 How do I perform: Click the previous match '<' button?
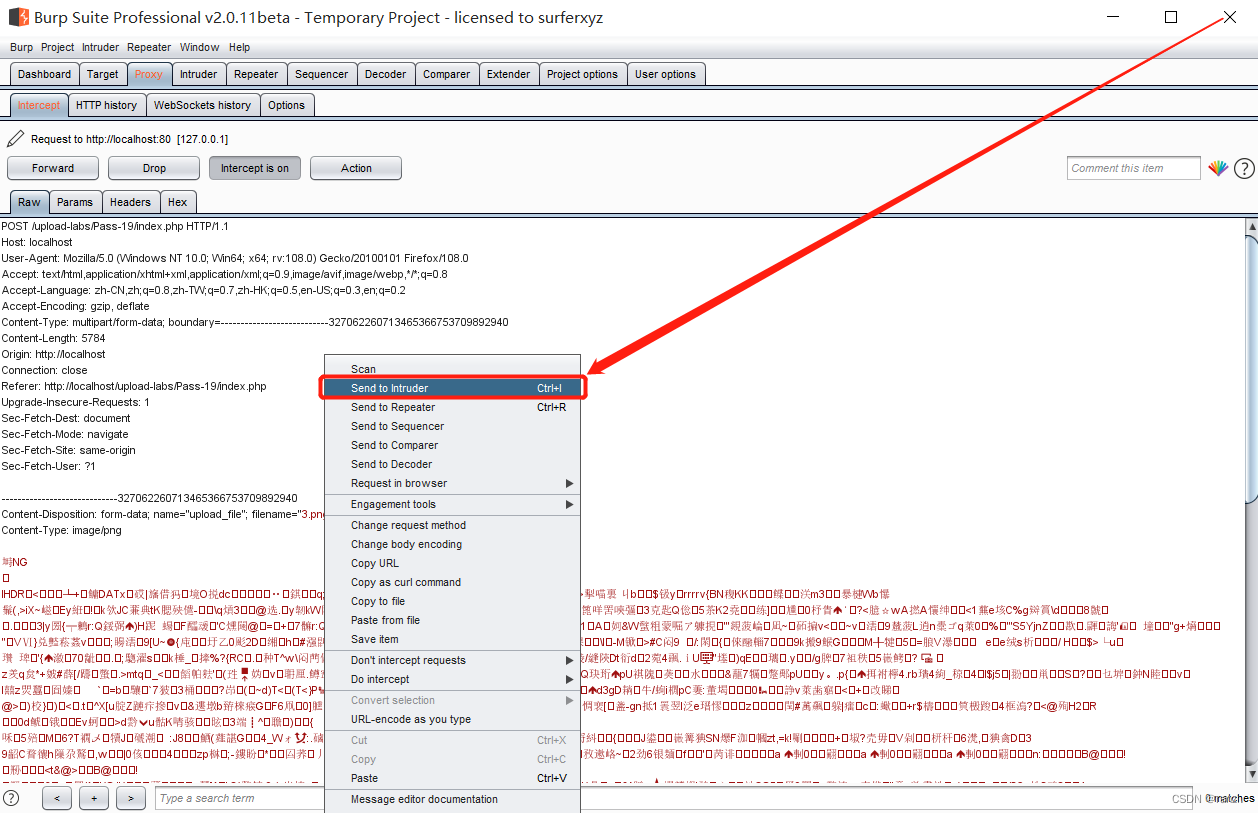coord(57,798)
